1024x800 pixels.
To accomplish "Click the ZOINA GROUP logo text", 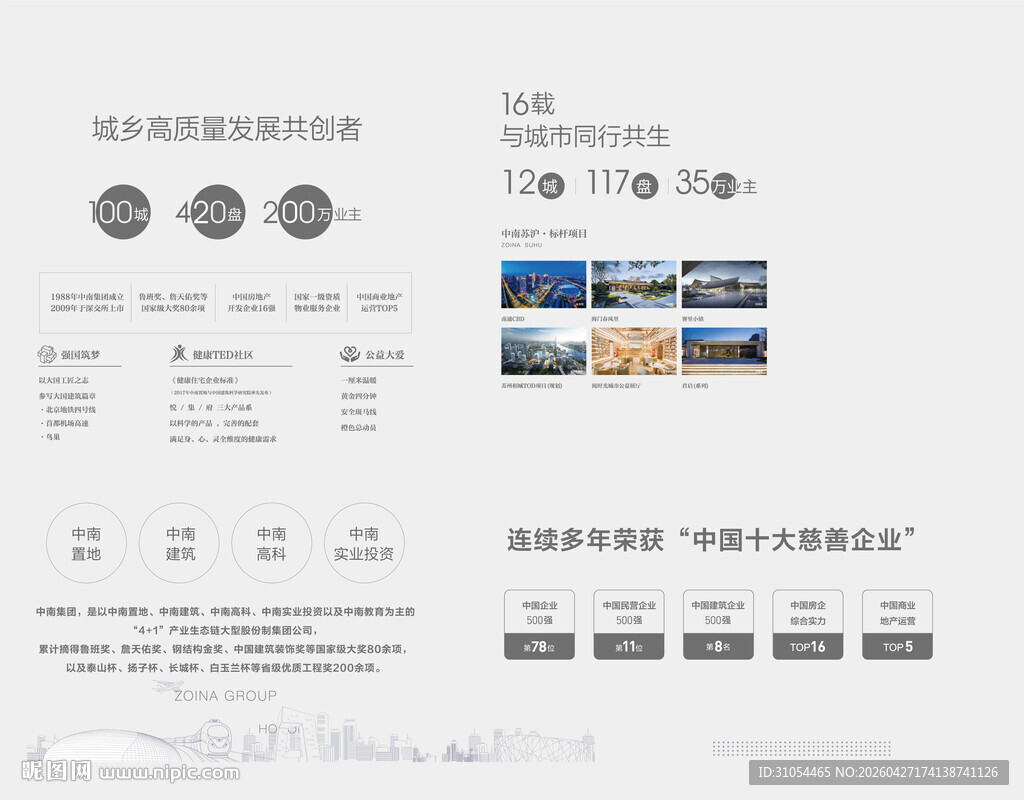I will pyautogui.click(x=225, y=696).
